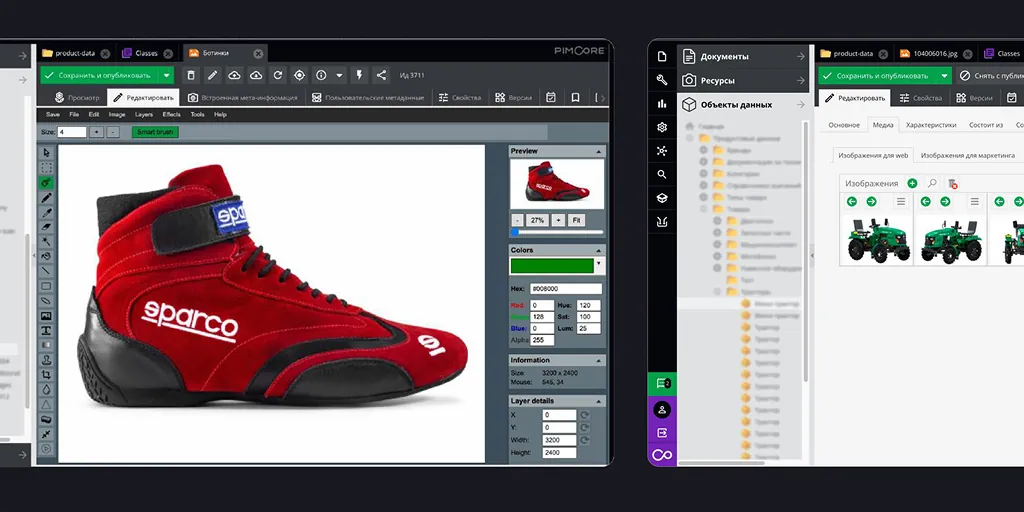Select the Text tool in the toolbox

(46, 330)
